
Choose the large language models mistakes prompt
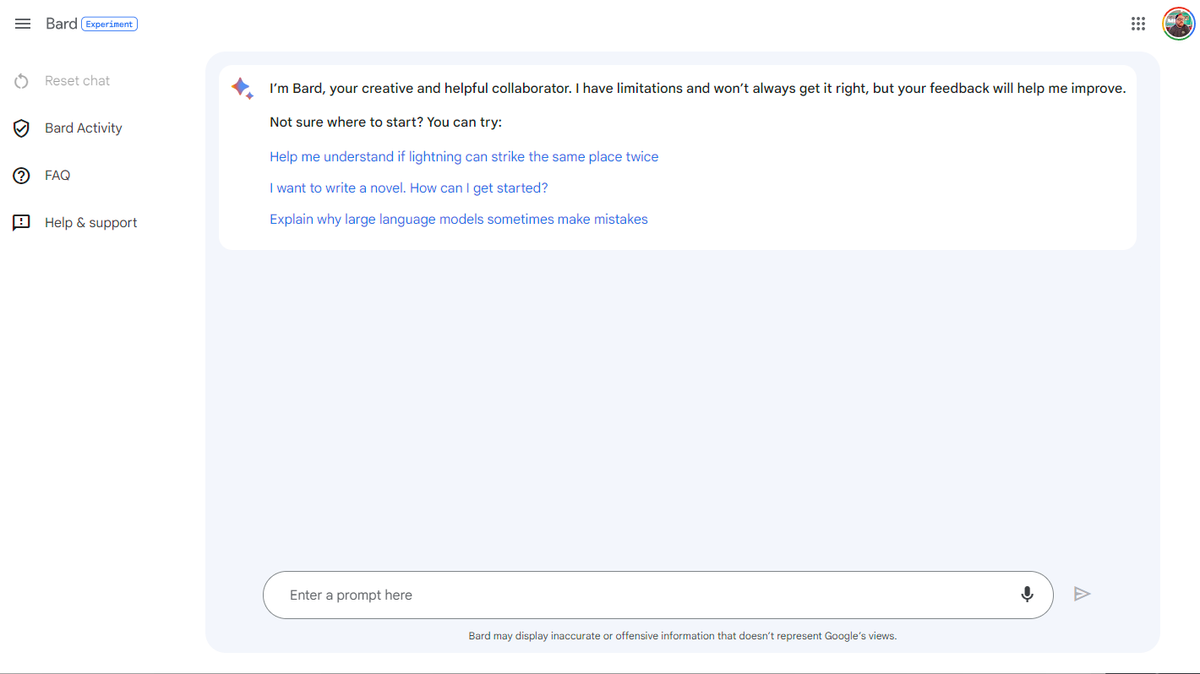click(459, 219)
